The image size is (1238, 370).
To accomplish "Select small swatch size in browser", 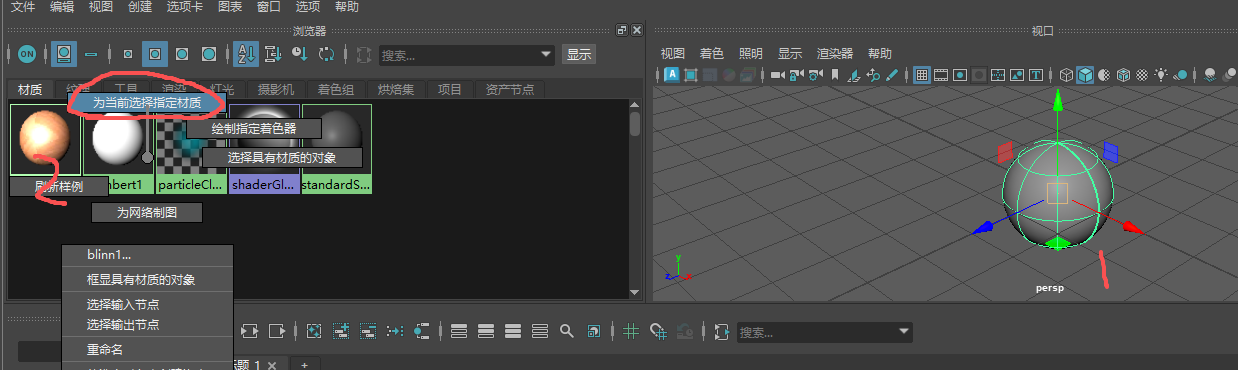I will point(127,54).
